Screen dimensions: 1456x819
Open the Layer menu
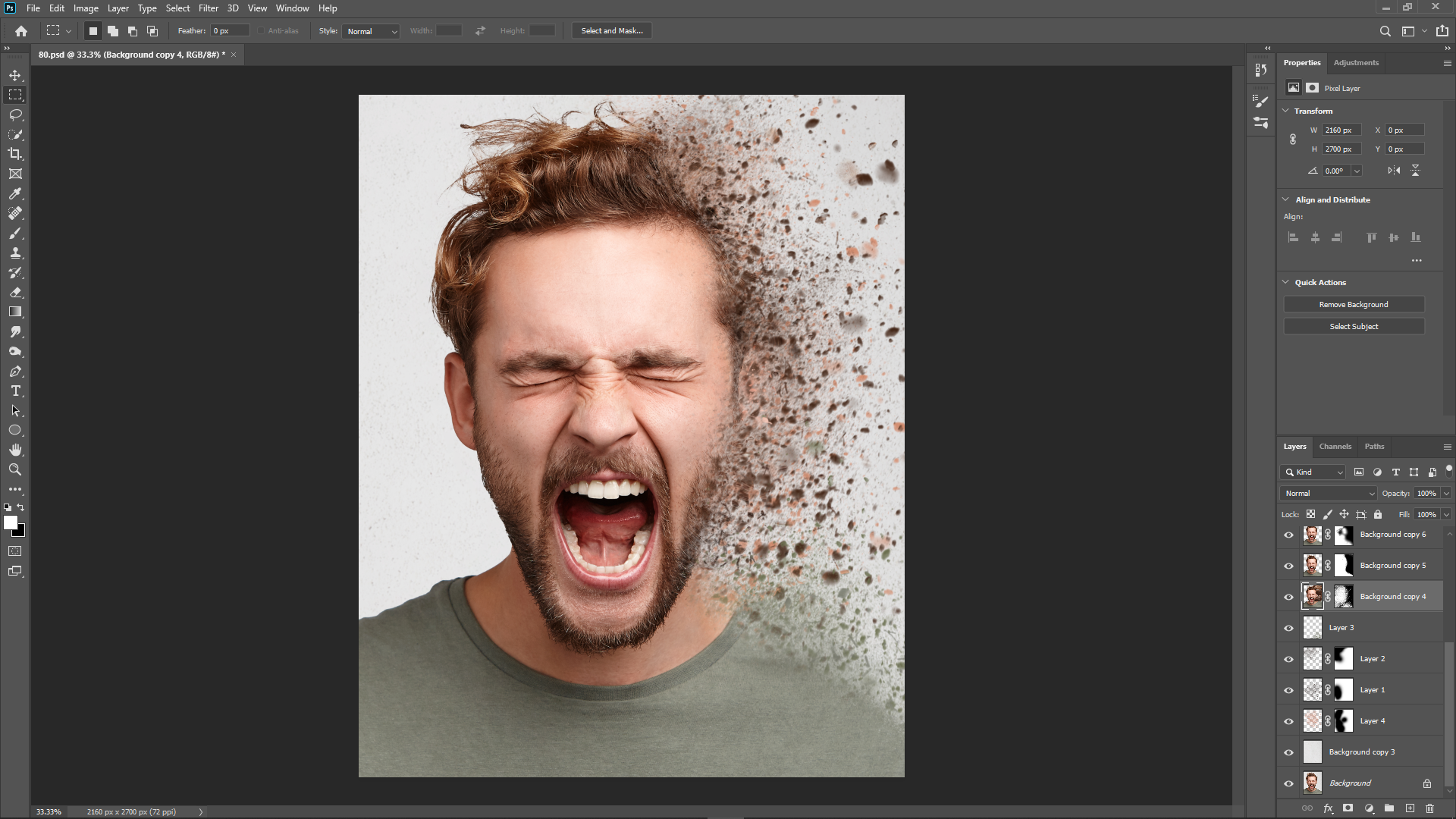coord(118,8)
